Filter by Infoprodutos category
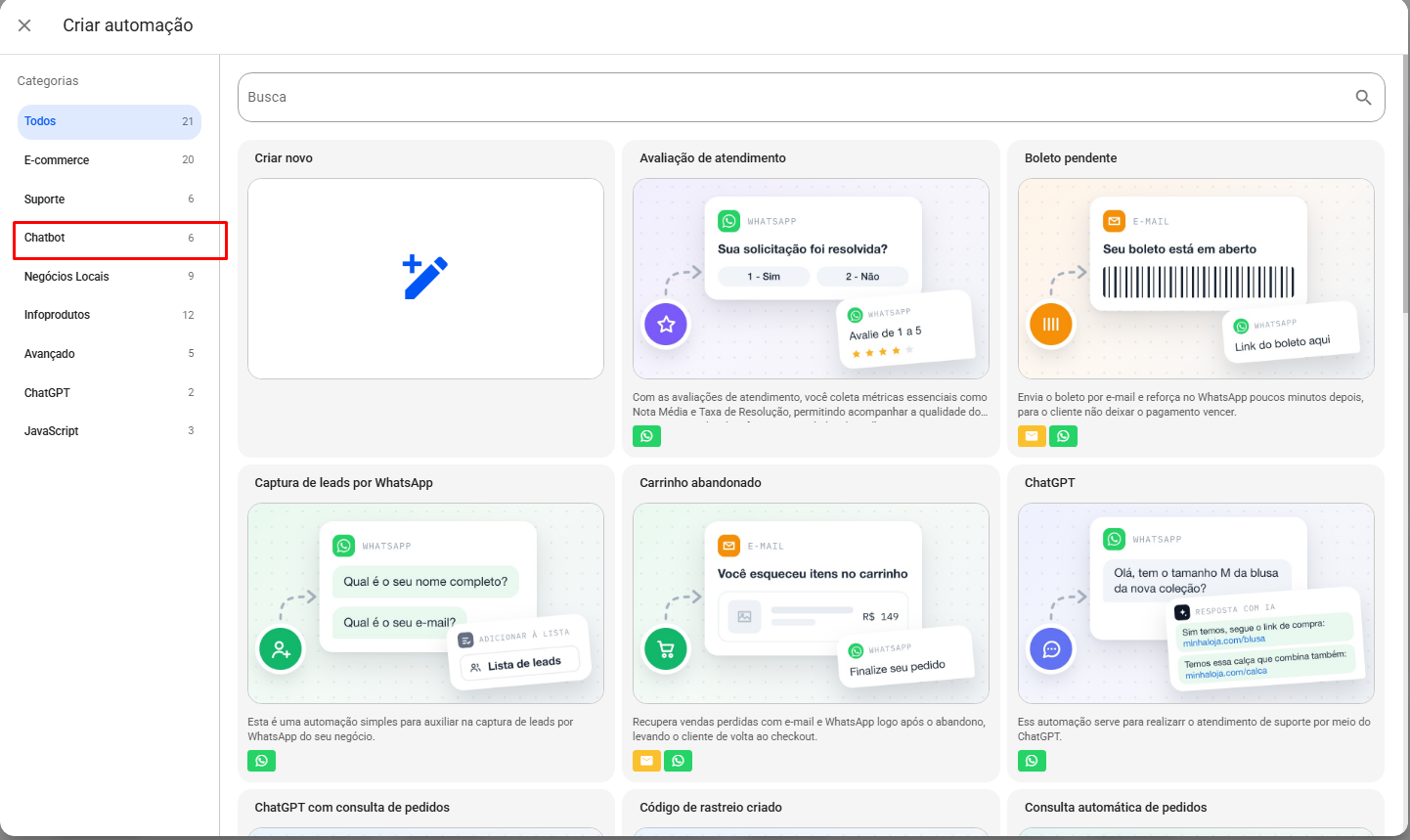 click(x=110, y=315)
